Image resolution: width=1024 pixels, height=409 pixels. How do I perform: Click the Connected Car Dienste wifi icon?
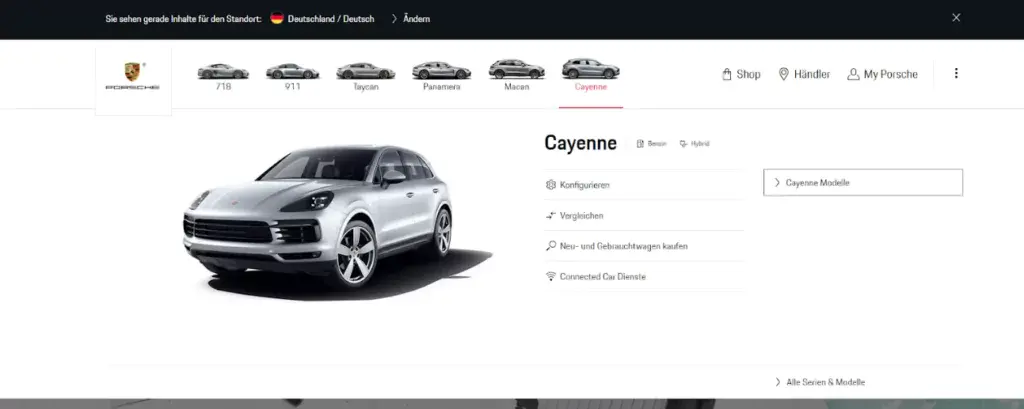point(550,276)
